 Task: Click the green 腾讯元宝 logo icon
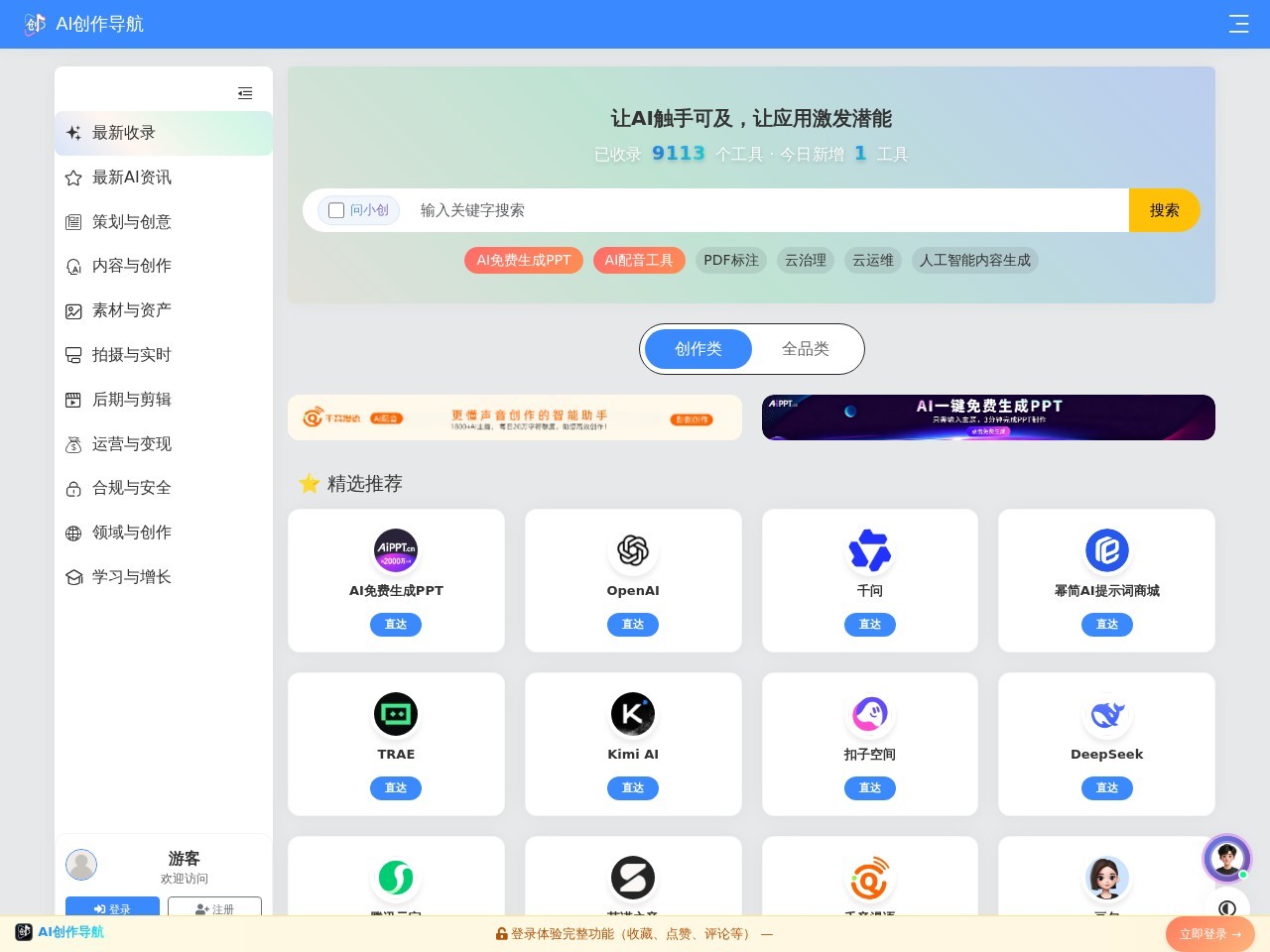tap(396, 878)
